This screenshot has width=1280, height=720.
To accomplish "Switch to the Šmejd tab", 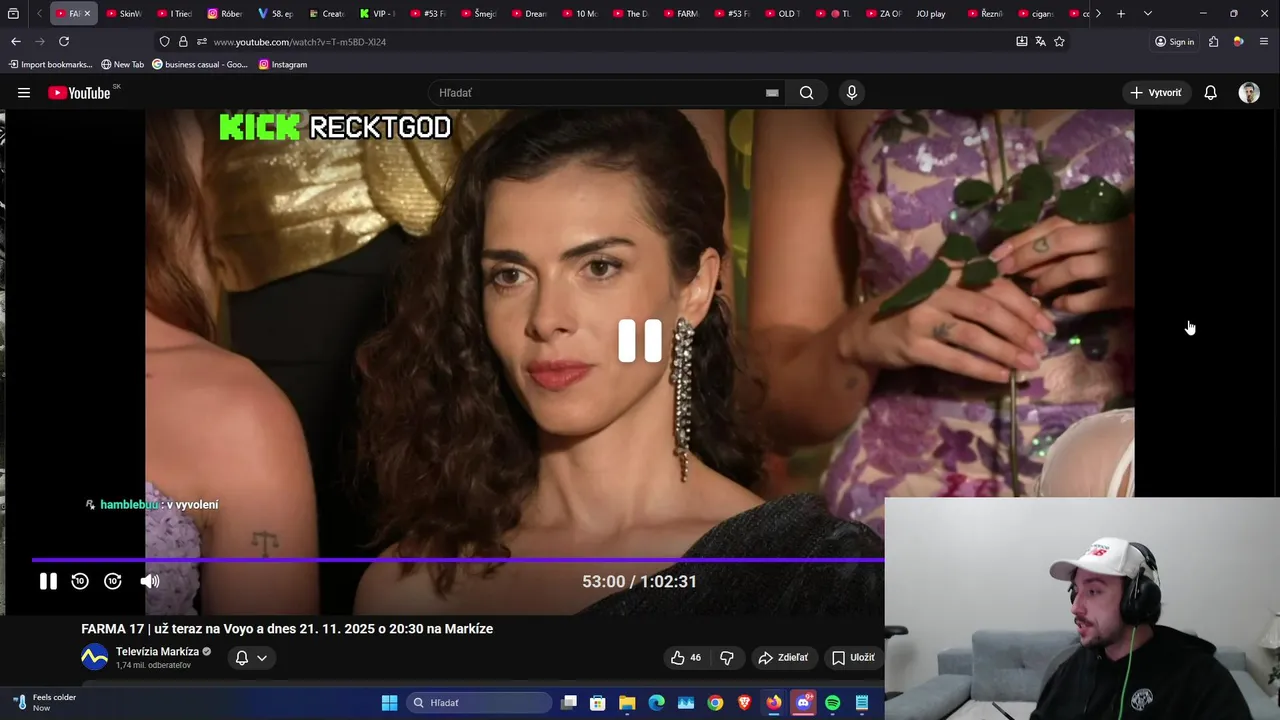I will click(x=480, y=14).
